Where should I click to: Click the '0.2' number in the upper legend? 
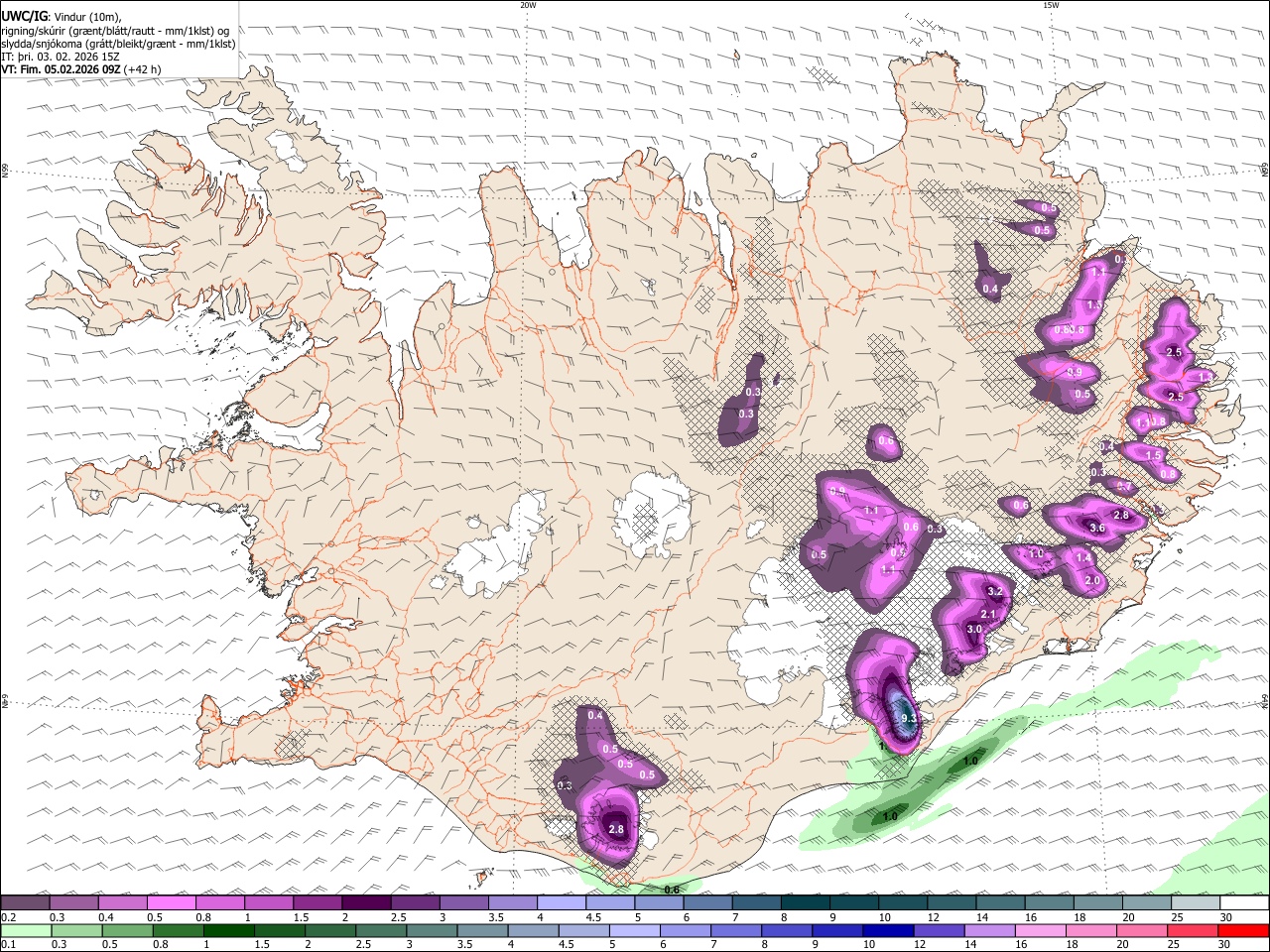tap(9, 917)
